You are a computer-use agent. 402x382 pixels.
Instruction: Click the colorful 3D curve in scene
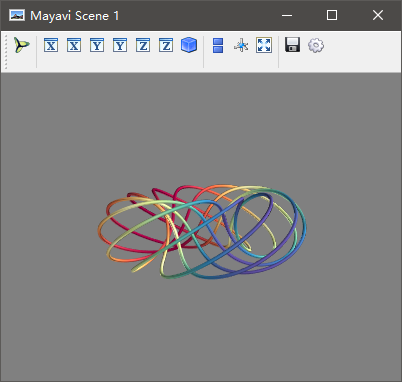click(202, 232)
